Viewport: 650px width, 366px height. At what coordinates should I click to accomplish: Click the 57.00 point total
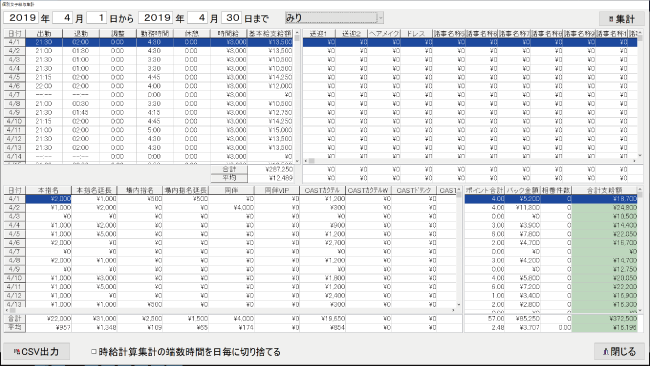(x=485, y=319)
